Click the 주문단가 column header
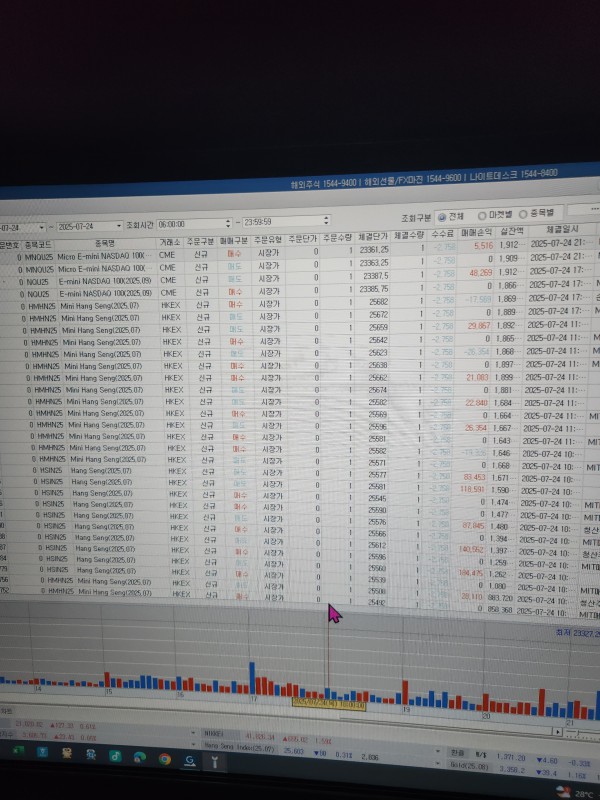Image resolution: width=600 pixels, height=800 pixels. (x=303, y=239)
